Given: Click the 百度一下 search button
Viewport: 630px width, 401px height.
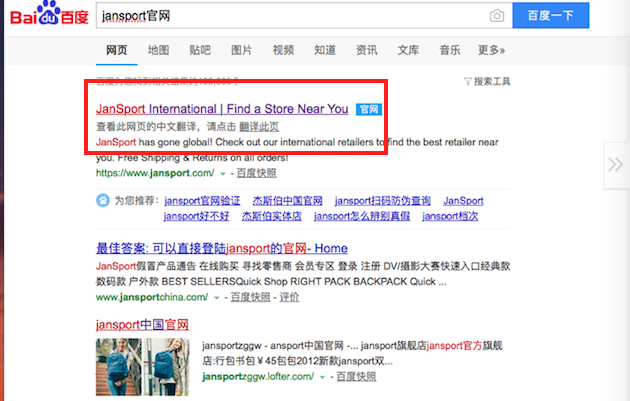Looking at the screenshot, I should pyautogui.click(x=551, y=15).
